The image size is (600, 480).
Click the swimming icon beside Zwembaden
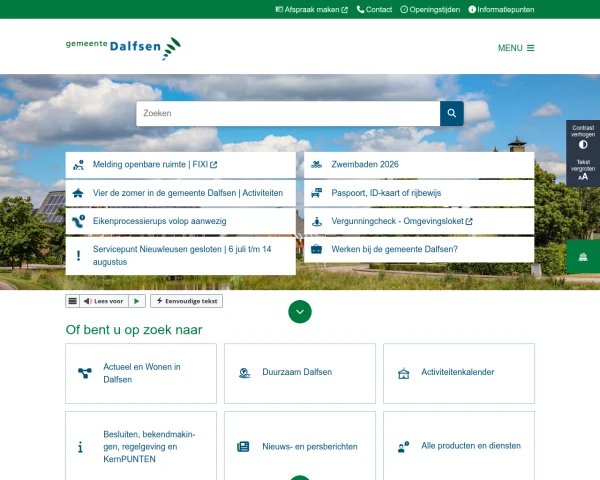coord(316,165)
